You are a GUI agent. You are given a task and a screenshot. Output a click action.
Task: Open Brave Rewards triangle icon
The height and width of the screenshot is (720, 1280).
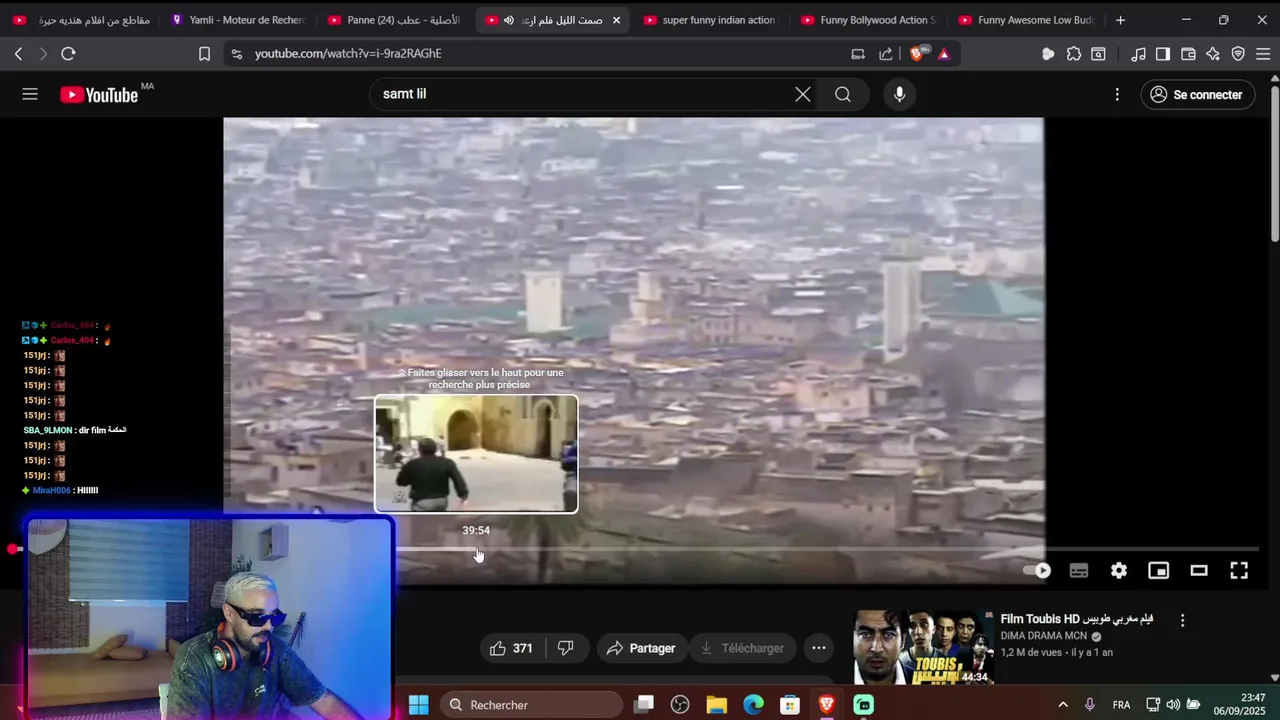(x=943, y=54)
